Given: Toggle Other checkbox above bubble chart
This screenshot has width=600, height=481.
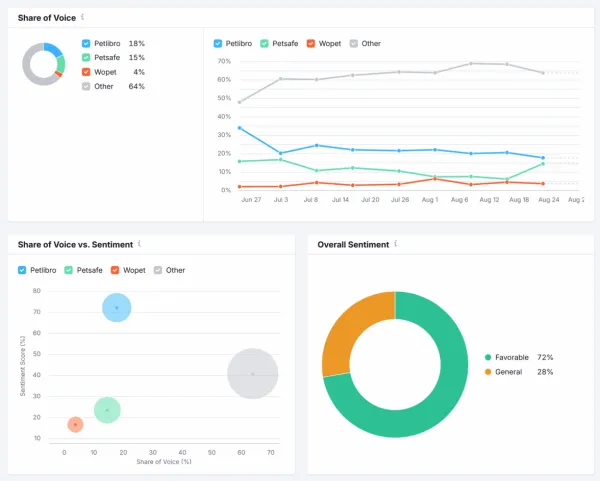Looking at the screenshot, I should click(158, 270).
